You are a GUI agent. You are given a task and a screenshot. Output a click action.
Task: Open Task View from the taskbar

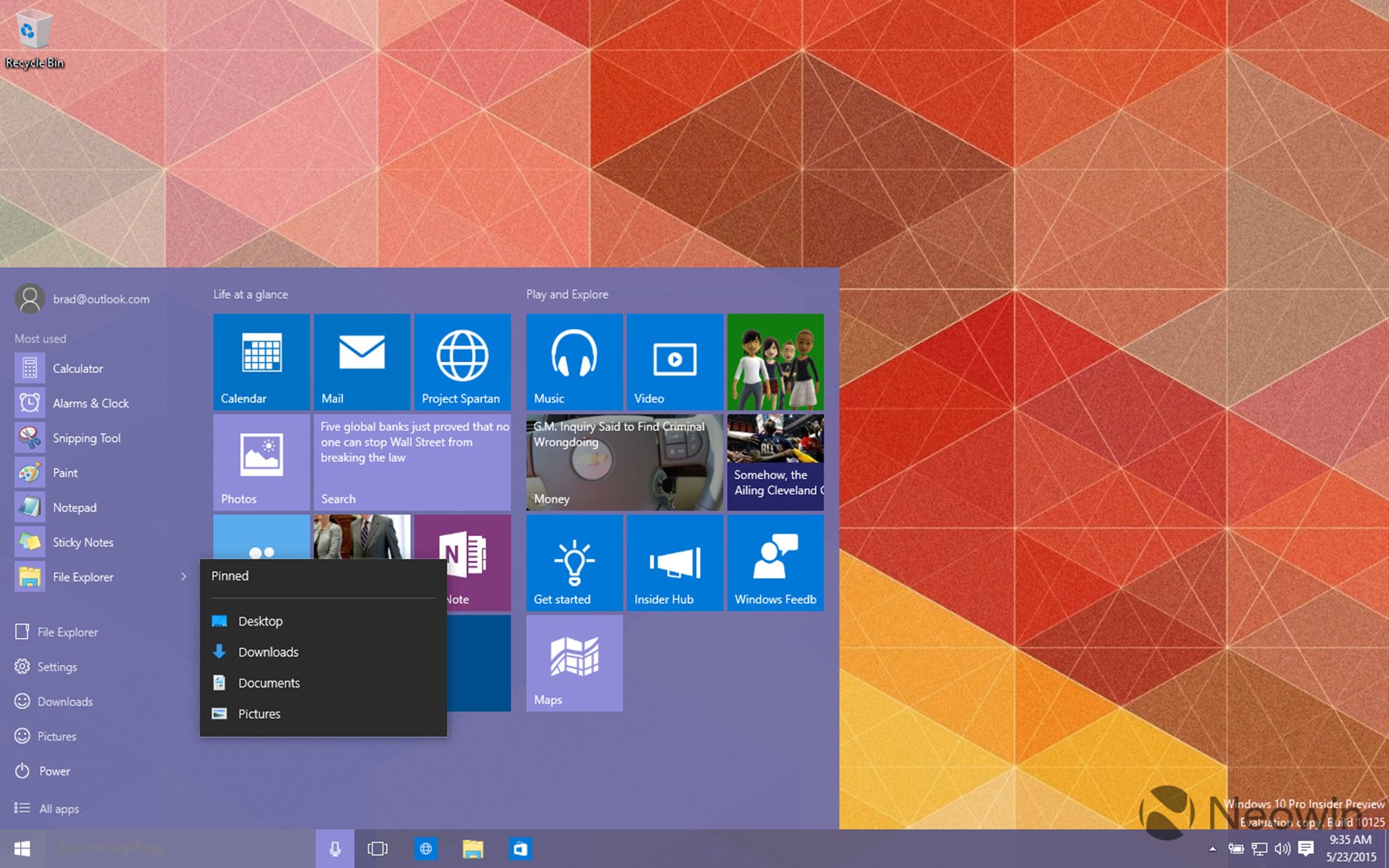click(378, 849)
